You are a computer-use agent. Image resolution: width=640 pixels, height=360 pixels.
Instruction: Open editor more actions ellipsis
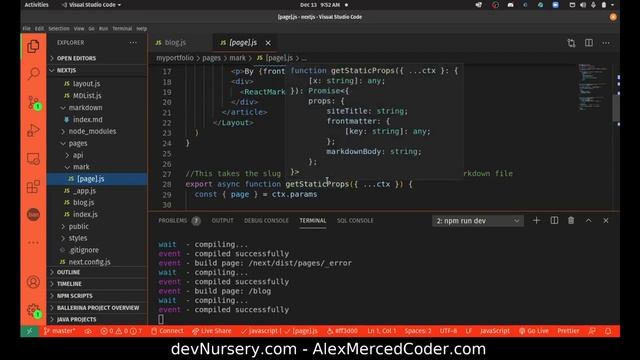click(606, 43)
